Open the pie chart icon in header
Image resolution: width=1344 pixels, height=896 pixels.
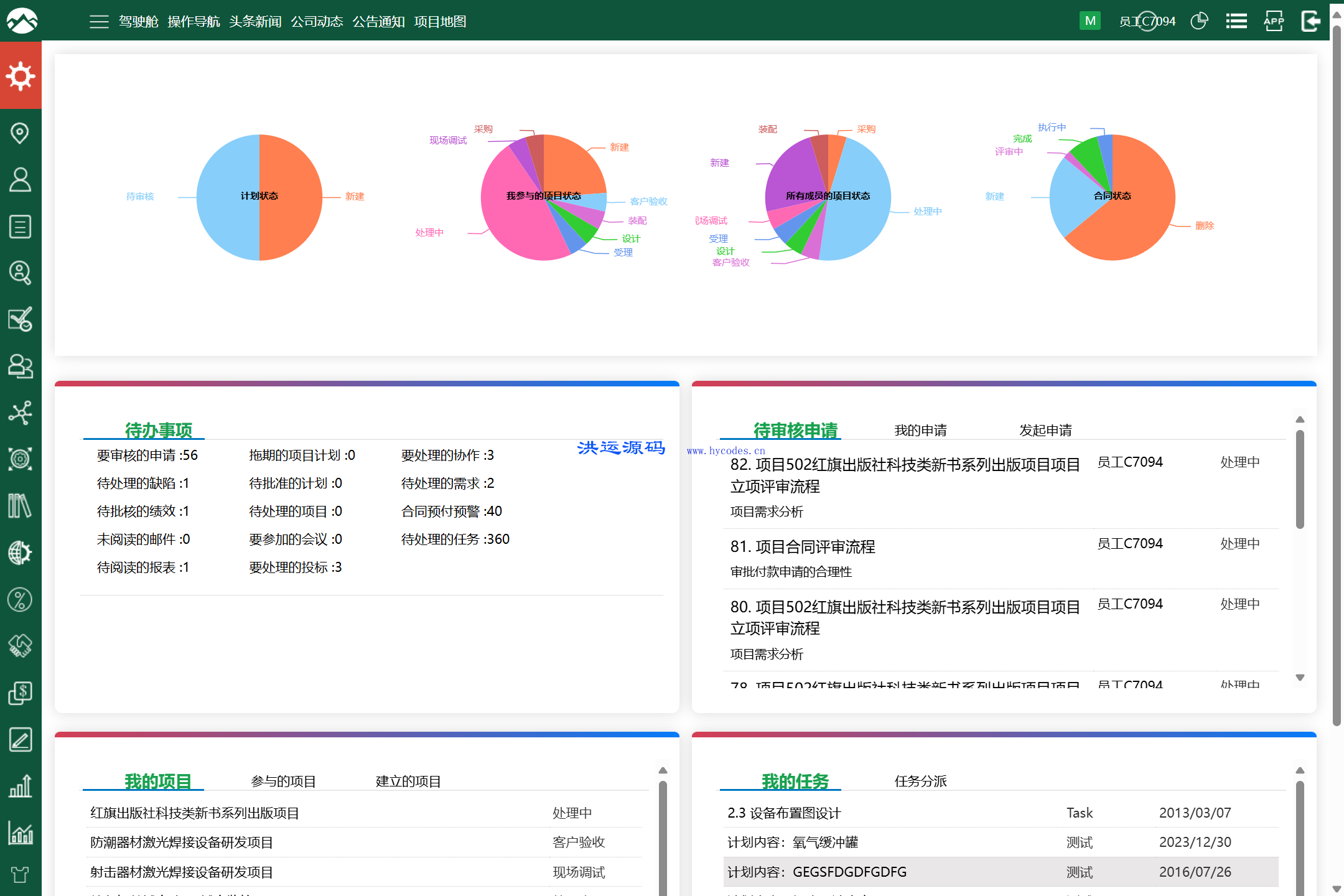point(1199,21)
